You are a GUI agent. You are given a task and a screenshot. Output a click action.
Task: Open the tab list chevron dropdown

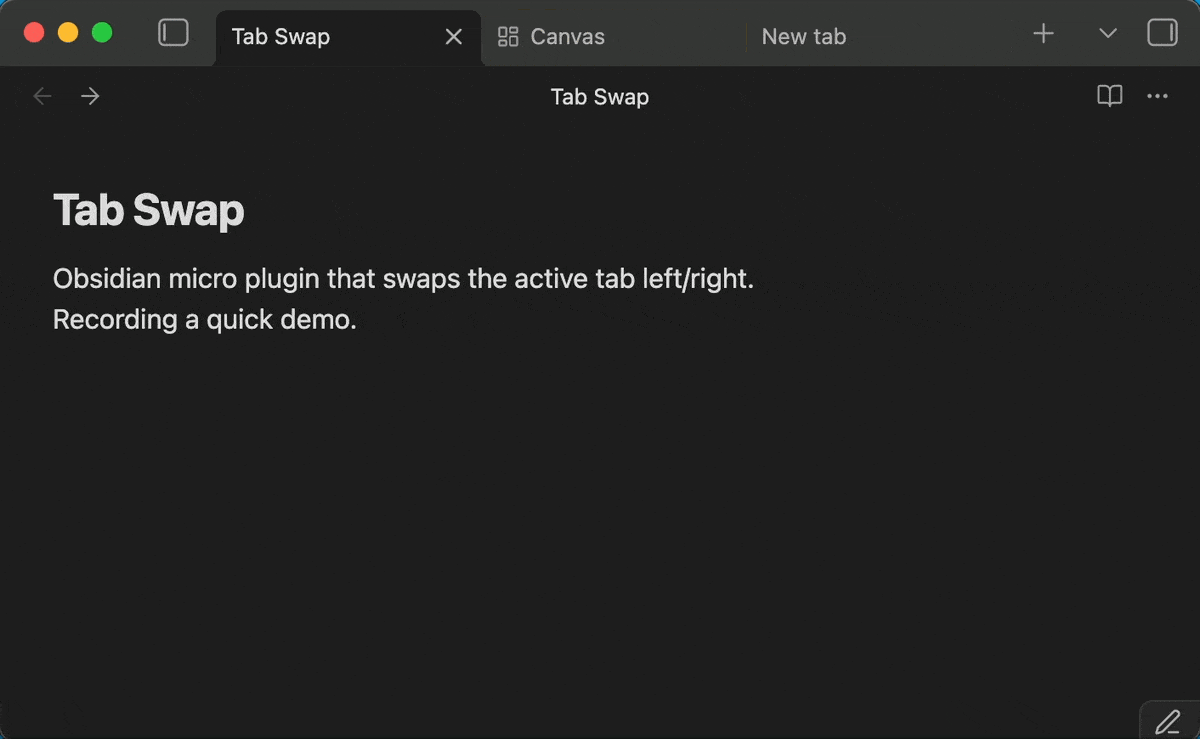1107,34
